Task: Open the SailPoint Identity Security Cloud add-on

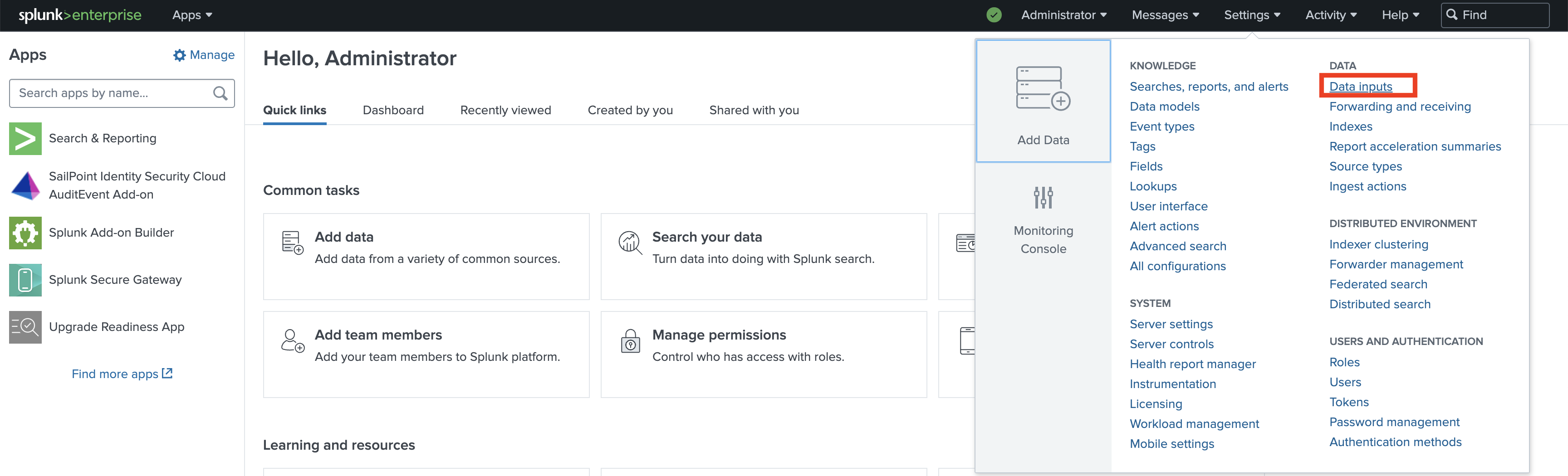Action: [137, 185]
